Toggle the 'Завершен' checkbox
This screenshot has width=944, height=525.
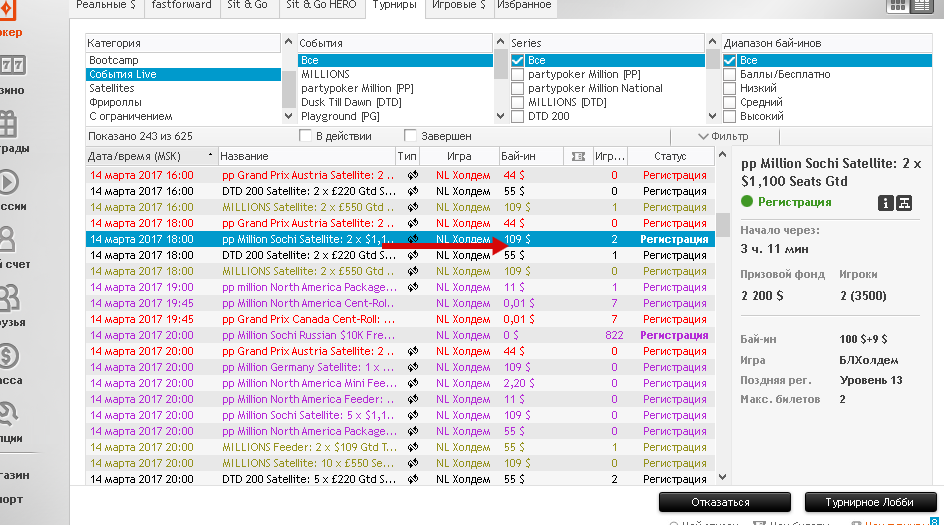pyautogui.click(x=411, y=136)
